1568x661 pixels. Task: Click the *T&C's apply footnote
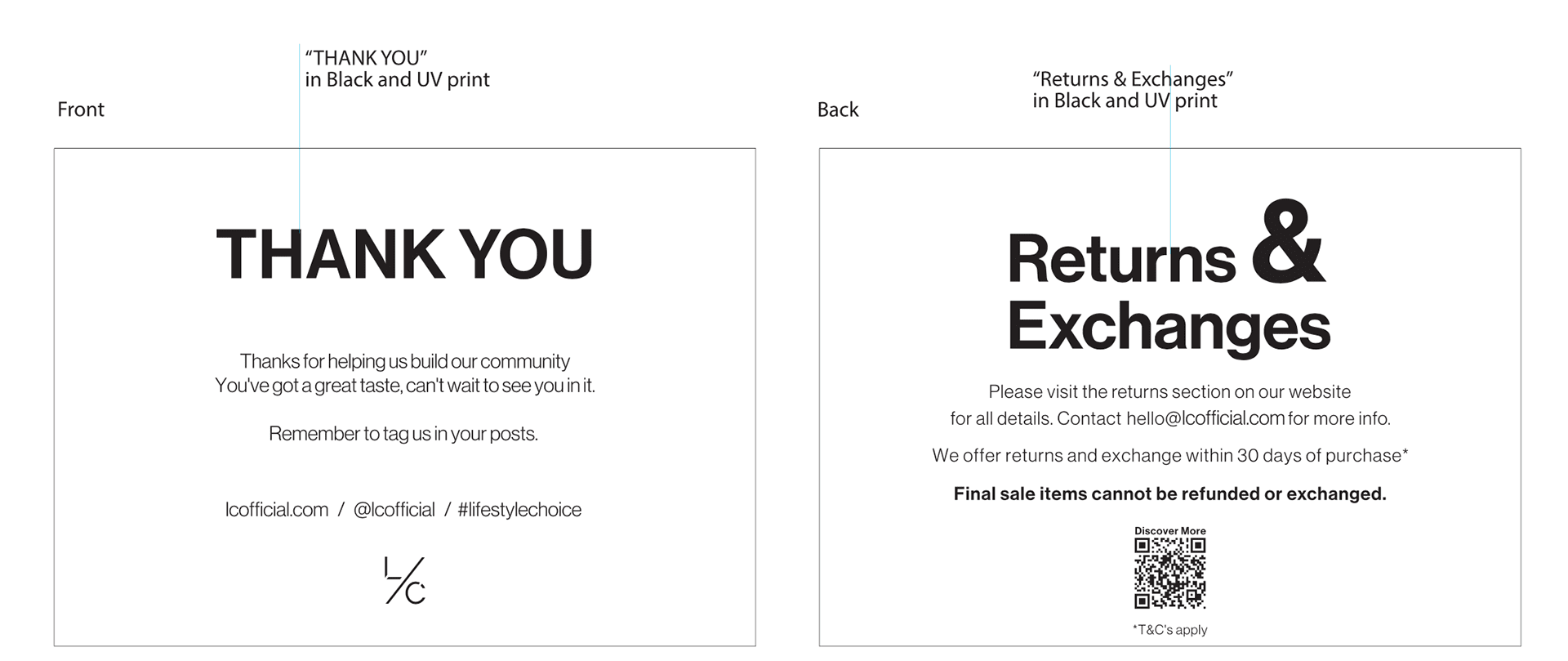[1169, 630]
